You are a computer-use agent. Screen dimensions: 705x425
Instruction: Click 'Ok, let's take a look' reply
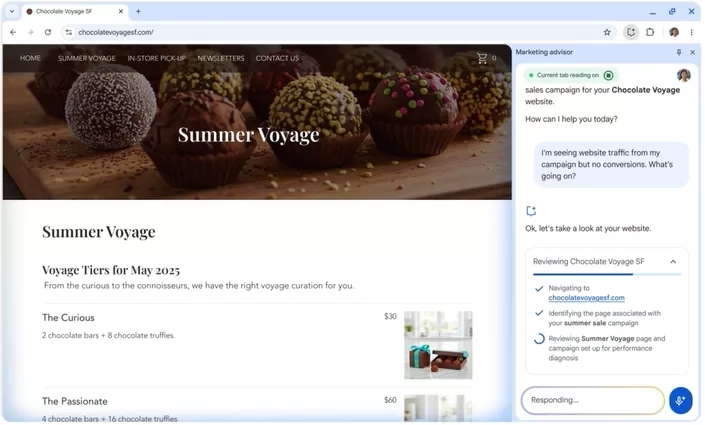pos(588,228)
